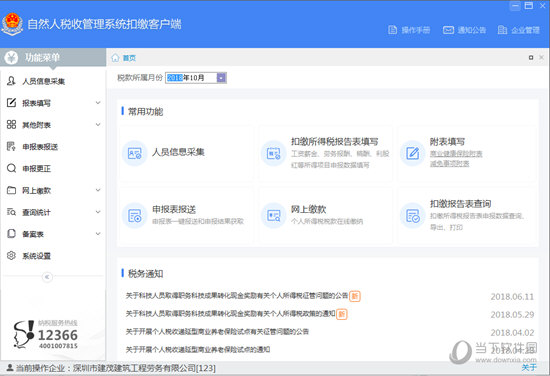Click the 扣缴报告表查询 card title
The height and width of the screenshot is (376, 550).
461,204
